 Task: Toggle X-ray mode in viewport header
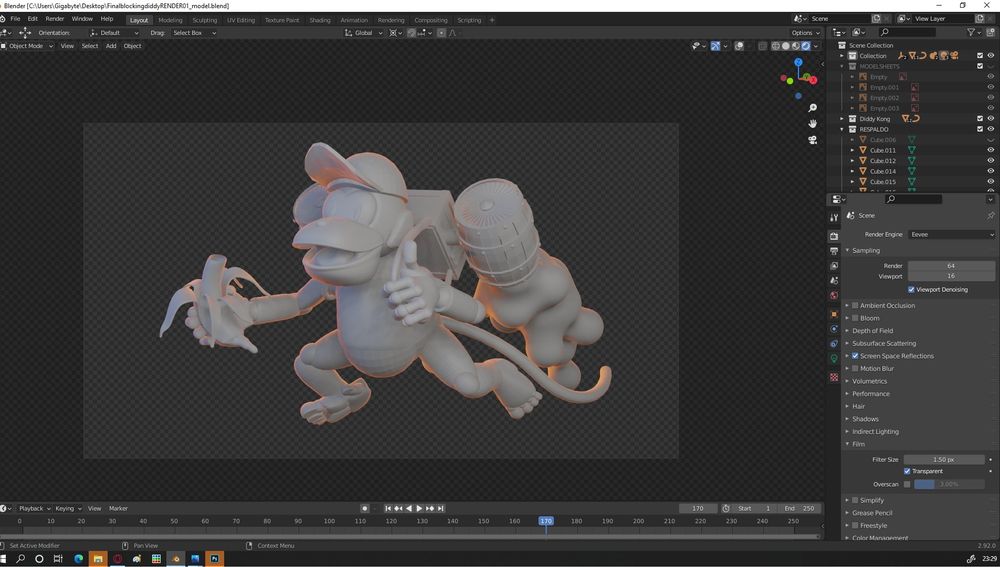(x=762, y=46)
